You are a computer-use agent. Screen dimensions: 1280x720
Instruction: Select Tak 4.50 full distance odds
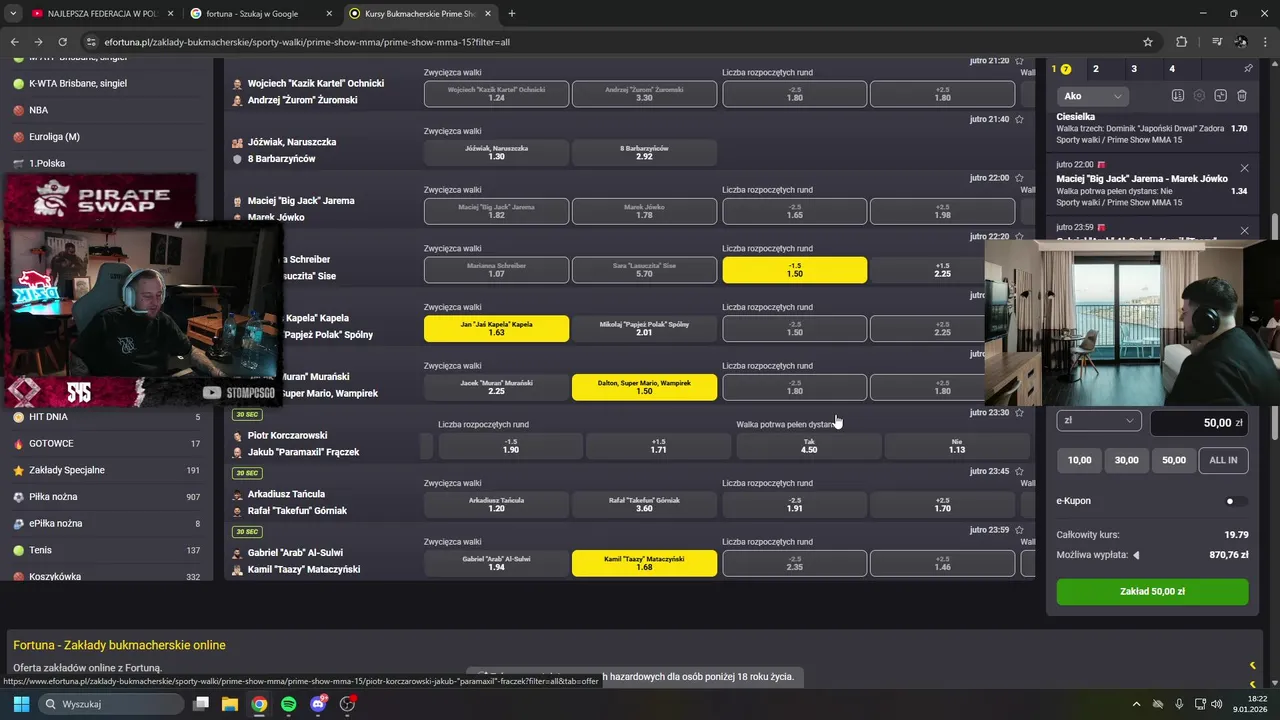click(x=809, y=446)
